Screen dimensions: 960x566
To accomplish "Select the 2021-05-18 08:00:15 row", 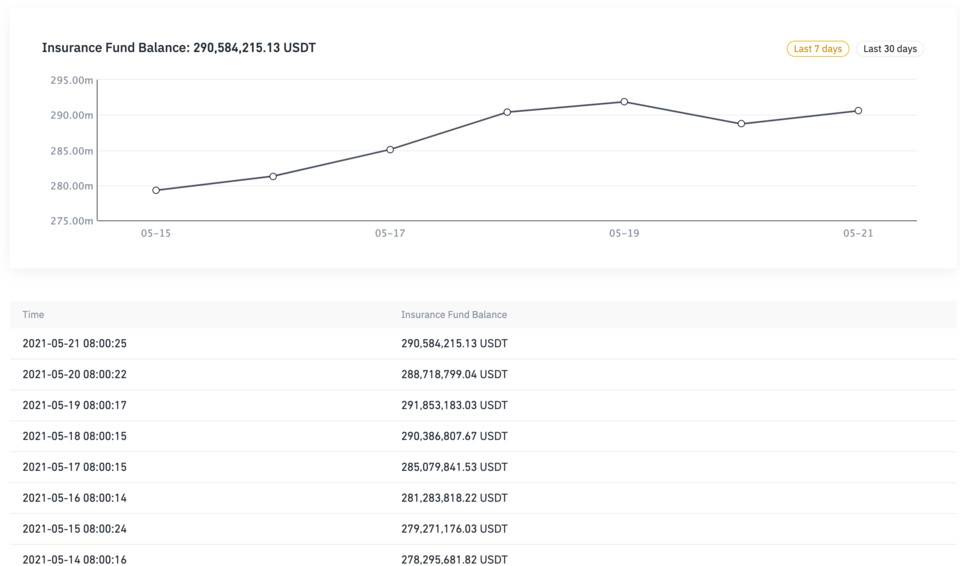I will point(75,436).
